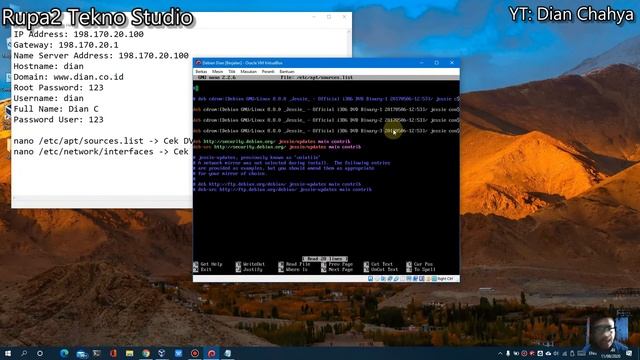Show hidden tray icons chevron
Viewport: 640px width, 360px height.
500,353
